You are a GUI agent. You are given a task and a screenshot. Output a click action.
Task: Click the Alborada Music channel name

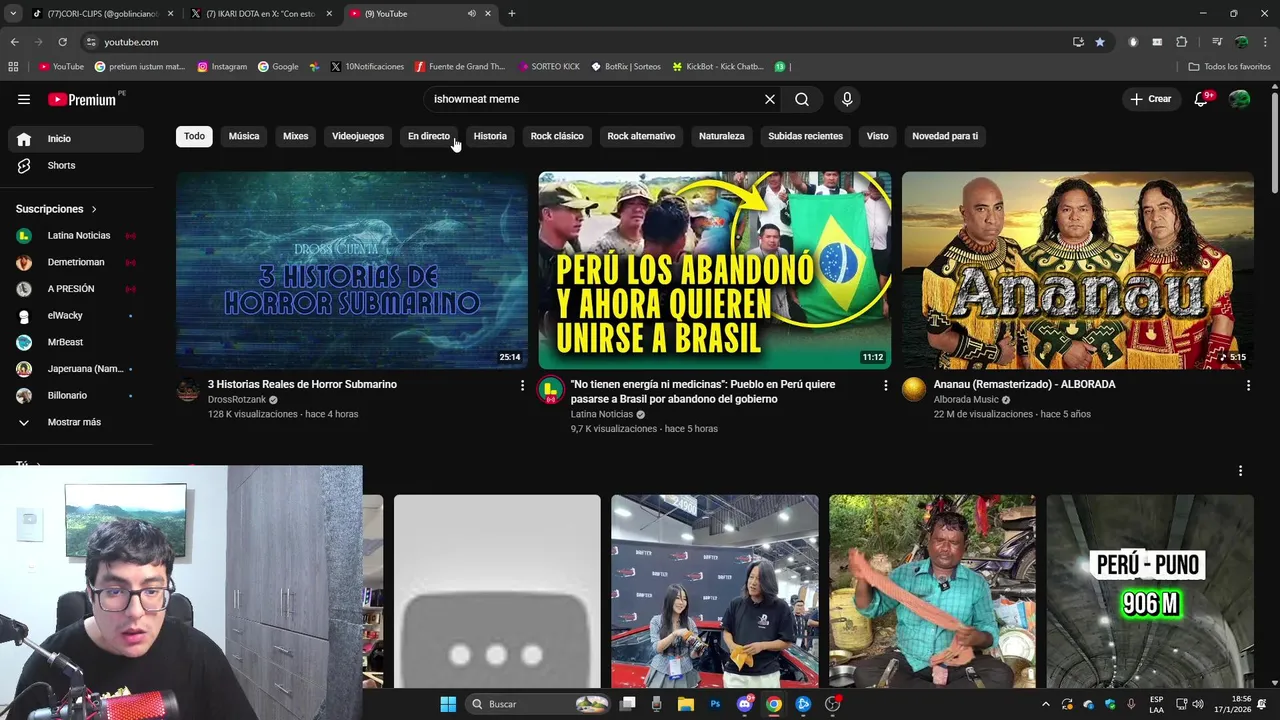click(966, 400)
